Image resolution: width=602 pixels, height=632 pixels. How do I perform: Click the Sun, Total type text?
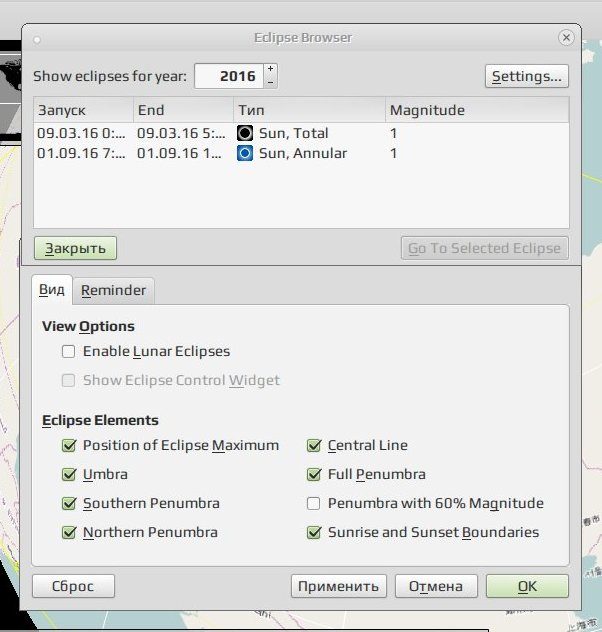293,133
